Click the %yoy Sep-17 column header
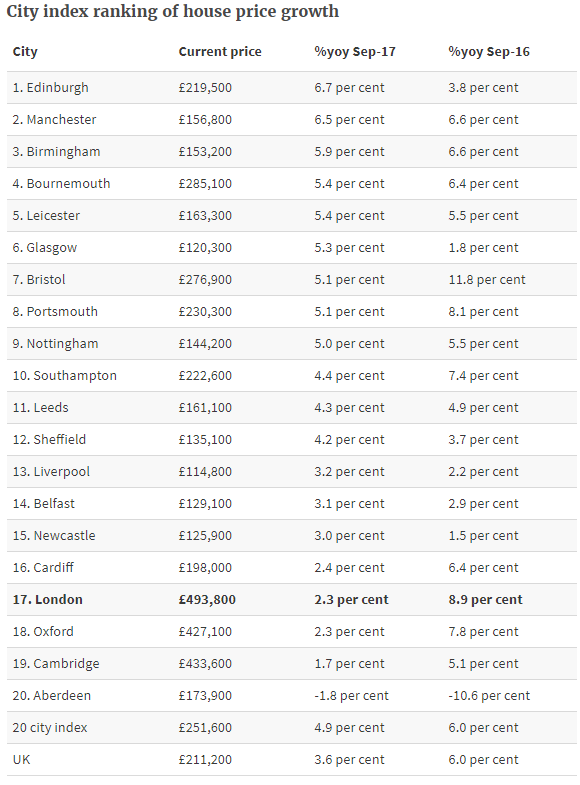This screenshot has height=785, width=580. pyautogui.click(x=355, y=52)
